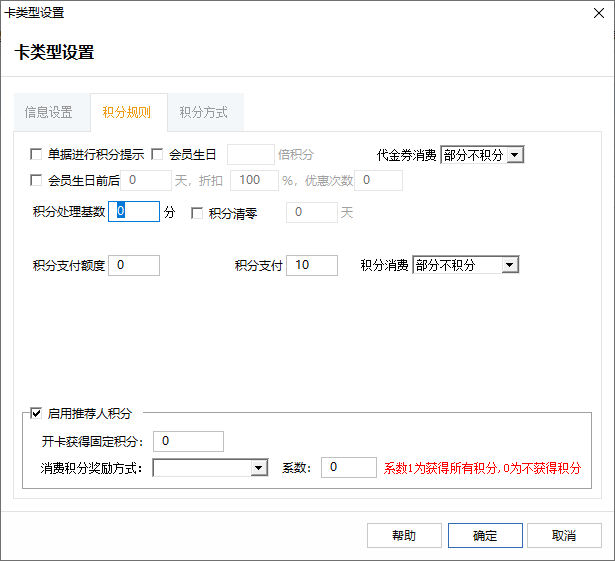The width and height of the screenshot is (615, 561).
Task: Toggle the 积分清零 checkbox
Action: click(197, 213)
